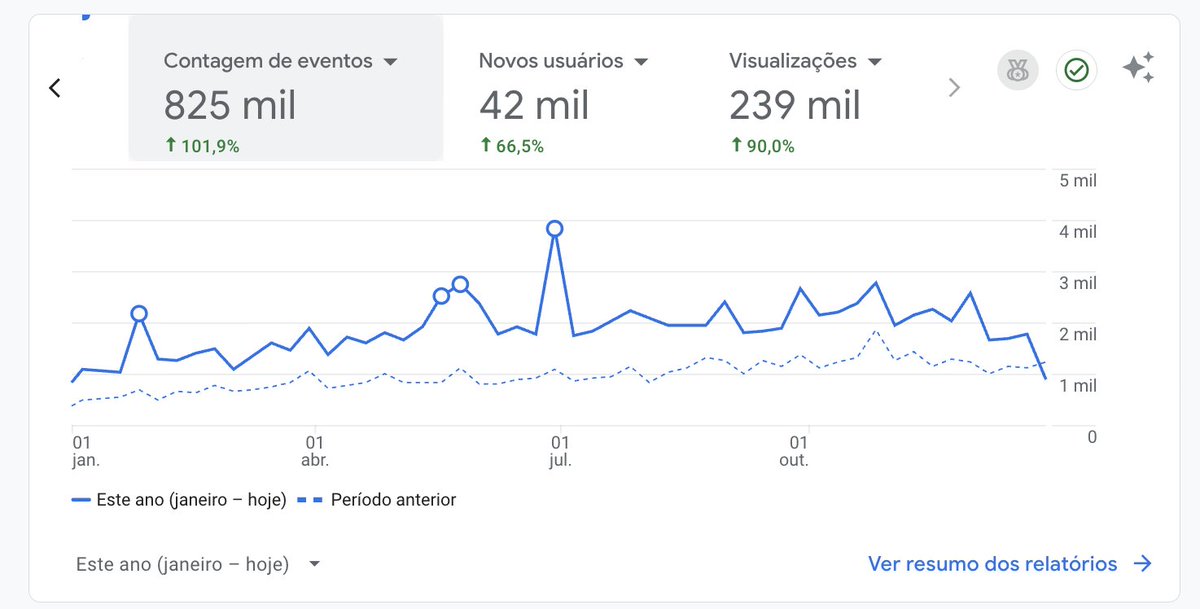1200x609 pixels.
Task: Click the 90,0% increase indicator
Action: point(762,146)
